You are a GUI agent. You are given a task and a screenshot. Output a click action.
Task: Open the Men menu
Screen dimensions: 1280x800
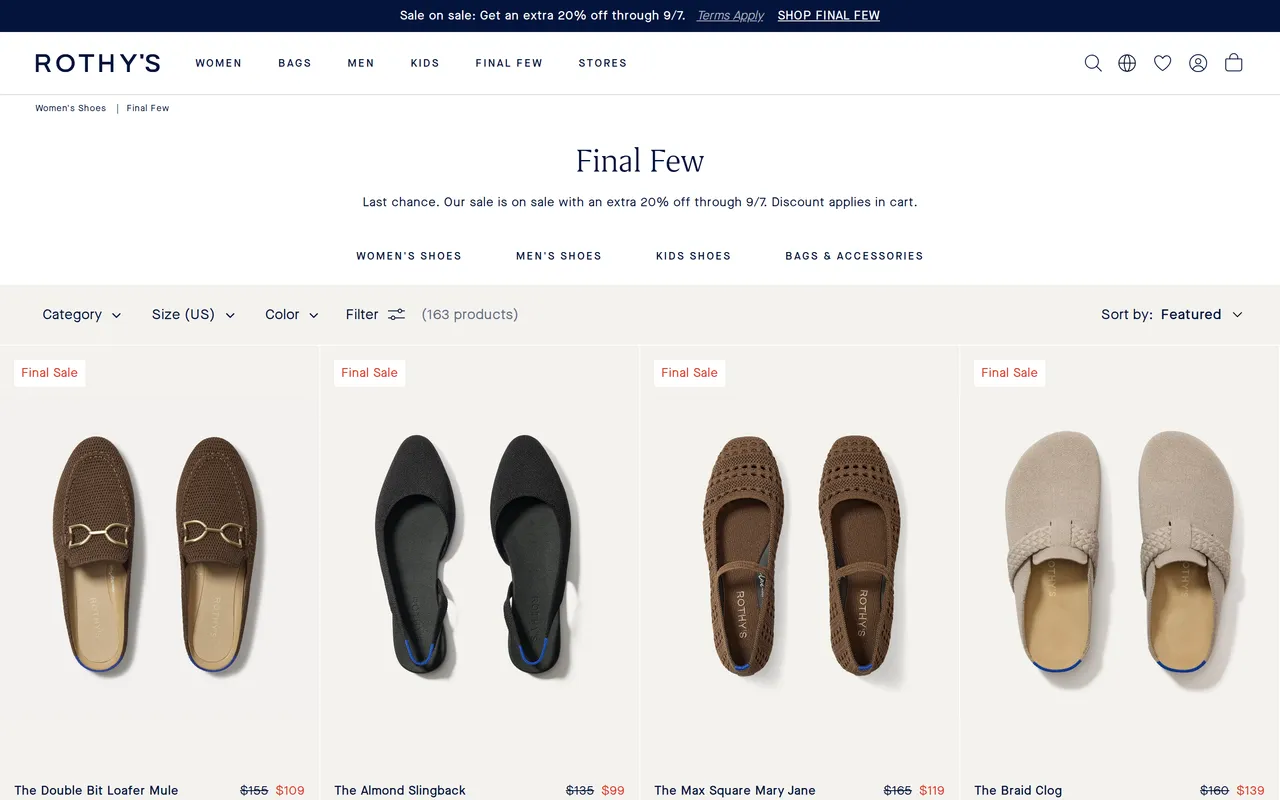[x=361, y=63]
